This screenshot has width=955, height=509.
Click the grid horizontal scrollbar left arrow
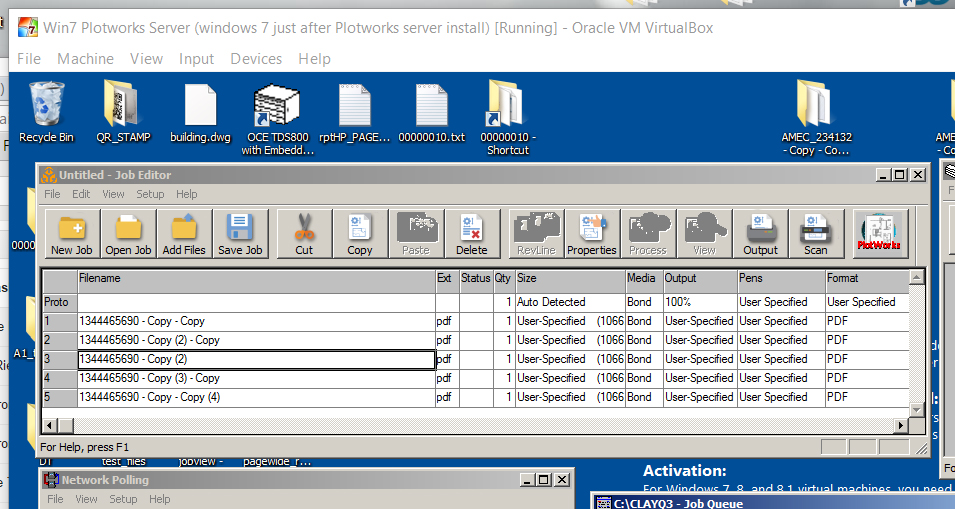[x=51, y=425]
